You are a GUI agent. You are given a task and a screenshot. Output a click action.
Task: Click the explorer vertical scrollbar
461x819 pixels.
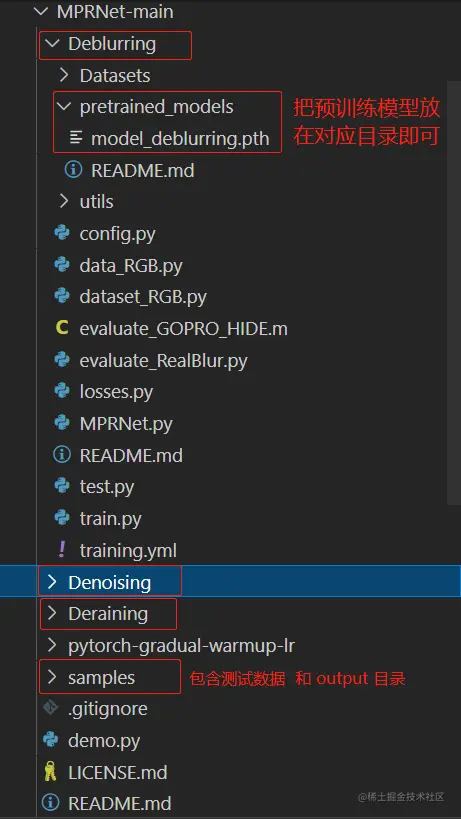454,292
